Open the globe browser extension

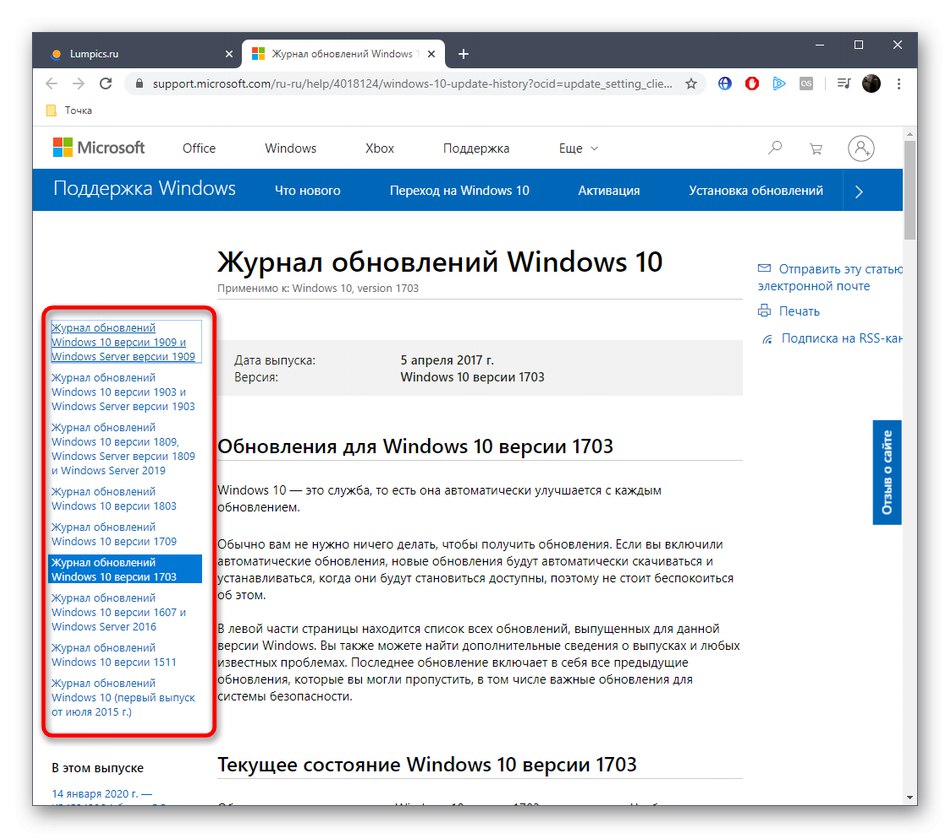pos(725,84)
